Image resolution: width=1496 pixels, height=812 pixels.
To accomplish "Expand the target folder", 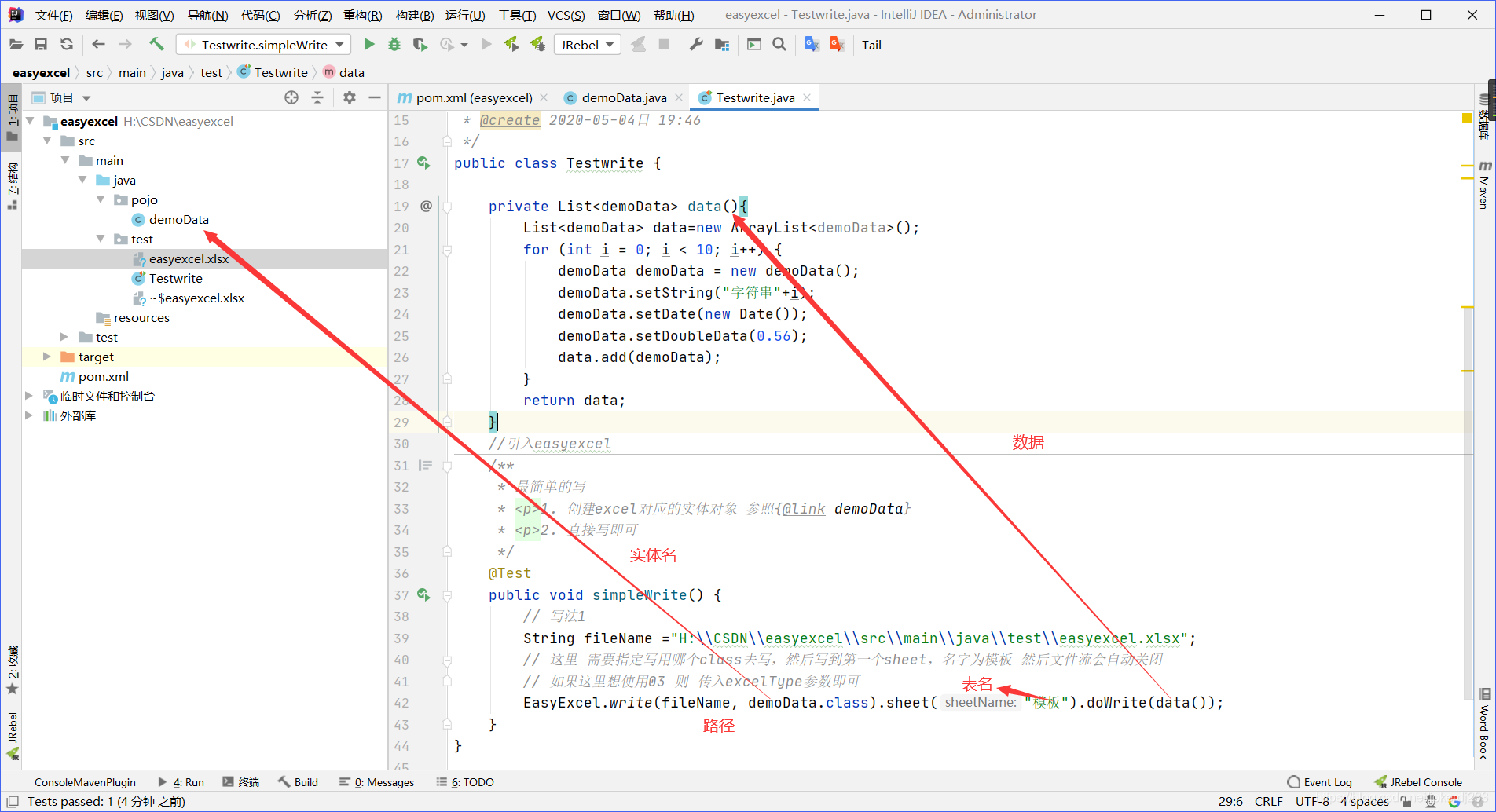I will tap(47, 357).
